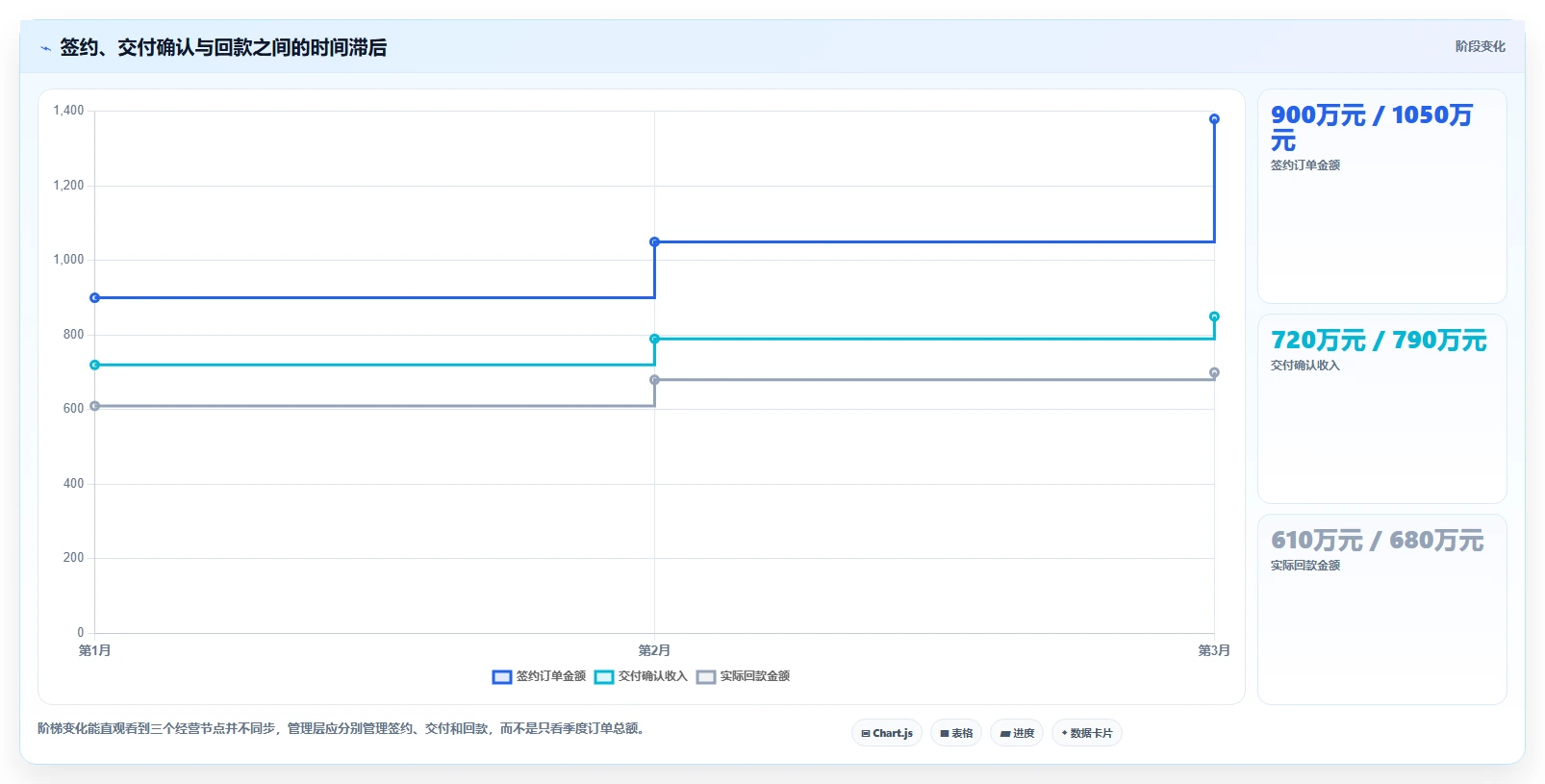The width and height of the screenshot is (1545, 784).
Task: Click the 实际回款金额 caption in the third card
Action: point(1305,566)
